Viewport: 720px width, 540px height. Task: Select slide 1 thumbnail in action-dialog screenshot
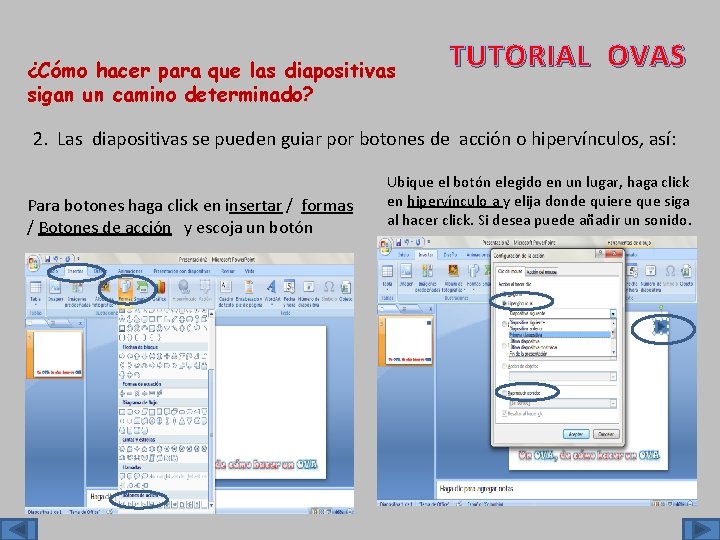[x=408, y=341]
